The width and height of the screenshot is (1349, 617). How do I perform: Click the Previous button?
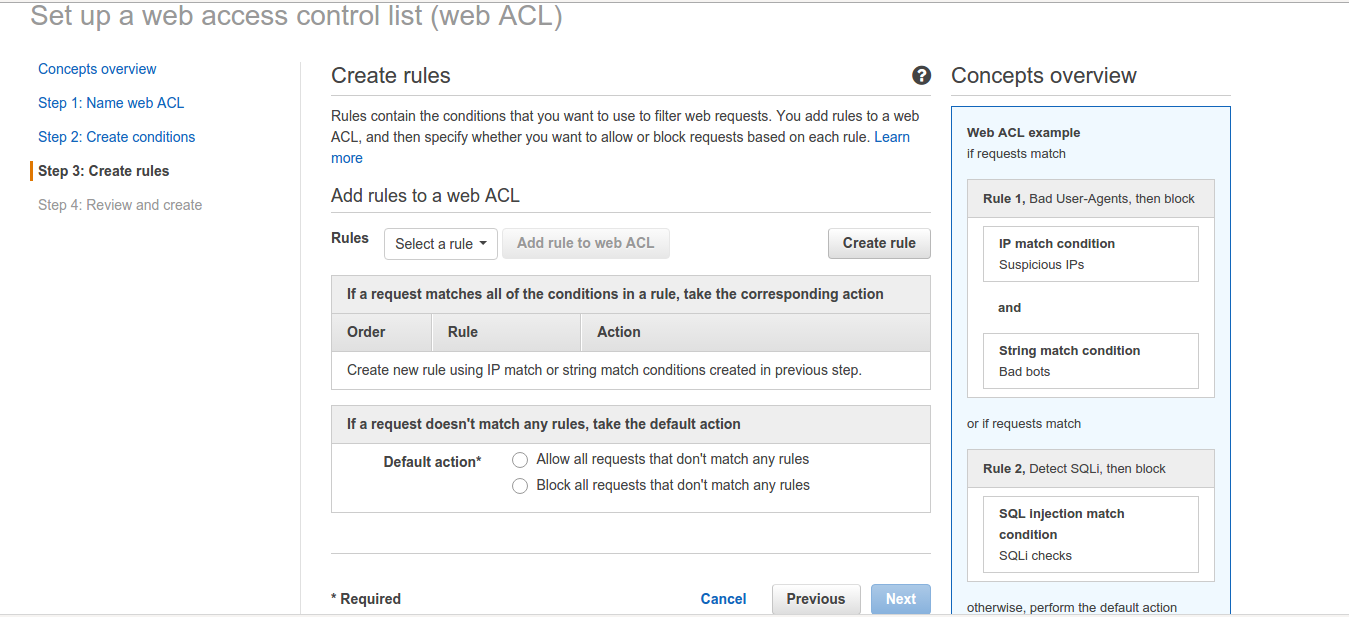pos(815,599)
